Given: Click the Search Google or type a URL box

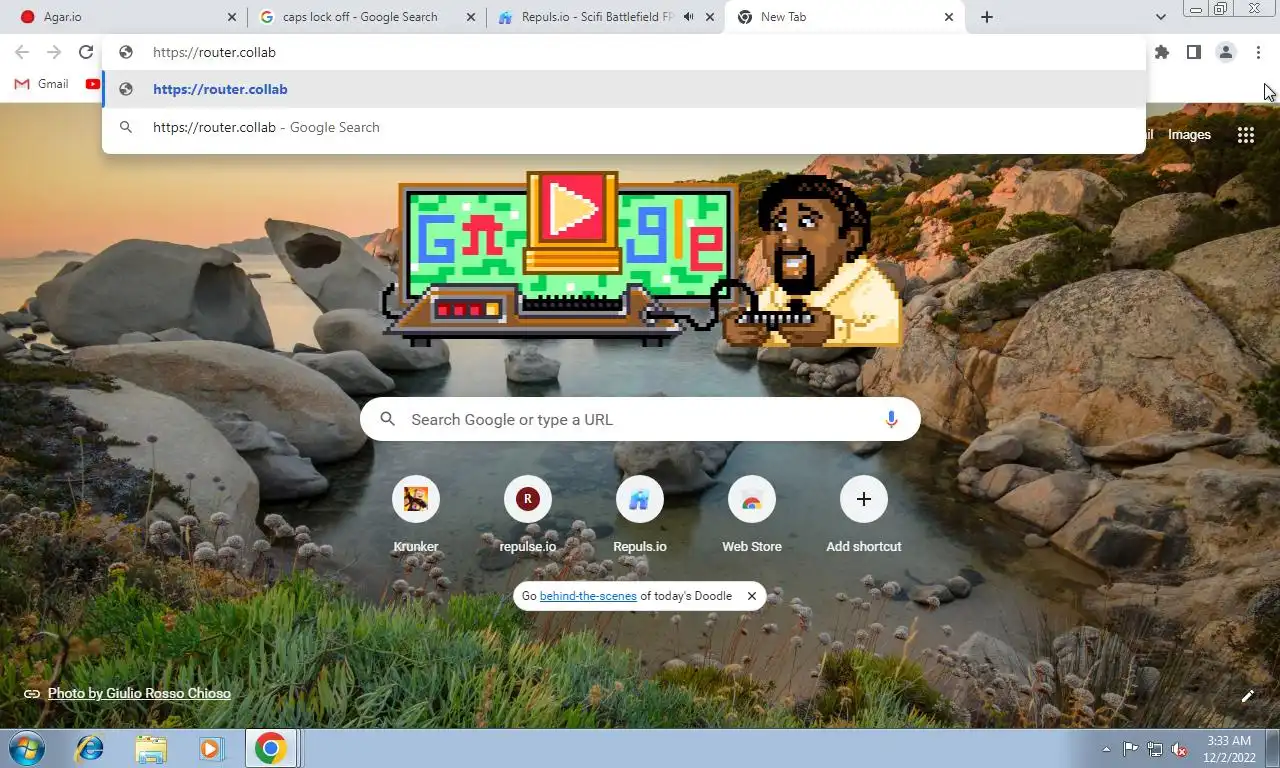Looking at the screenshot, I should (640, 419).
